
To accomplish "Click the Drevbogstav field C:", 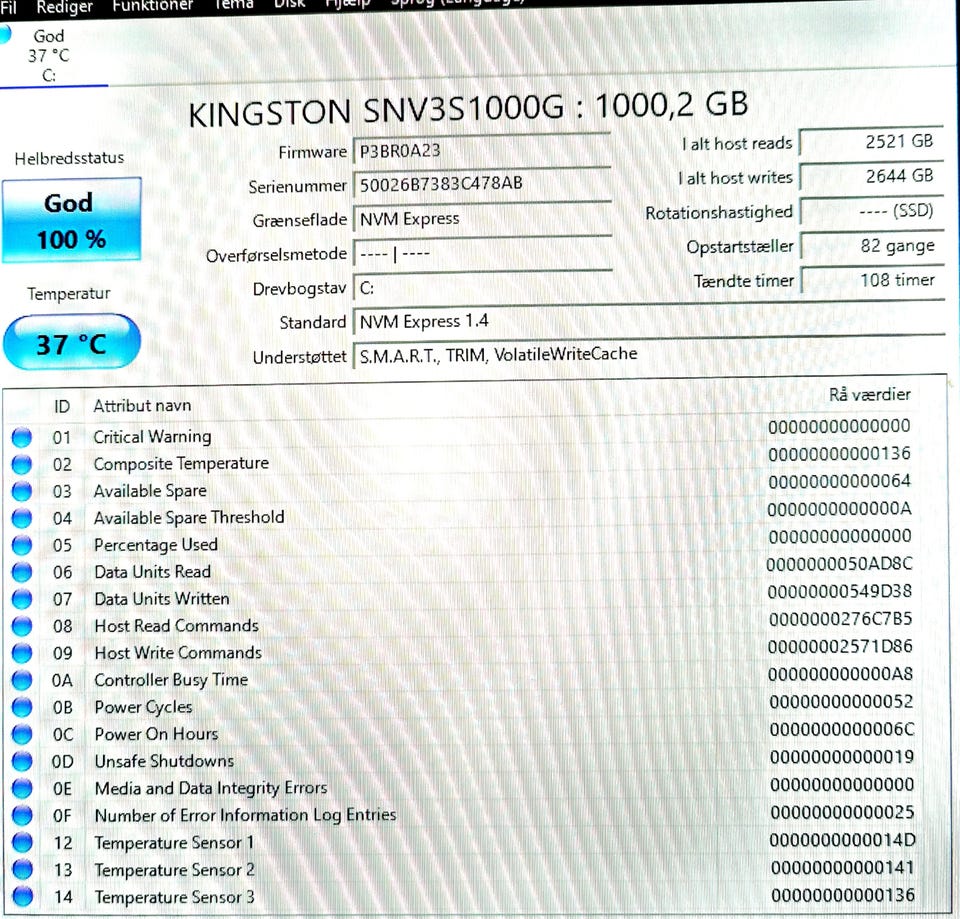I will [x=482, y=287].
